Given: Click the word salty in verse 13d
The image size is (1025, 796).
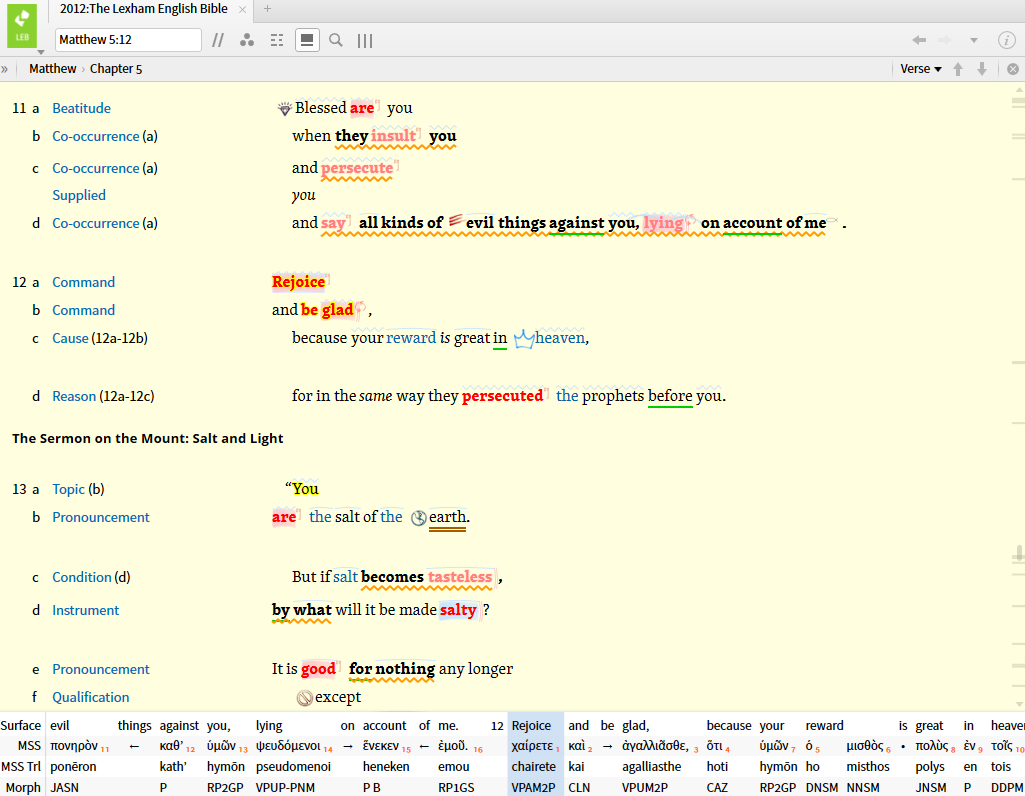Looking at the screenshot, I should pos(458,610).
